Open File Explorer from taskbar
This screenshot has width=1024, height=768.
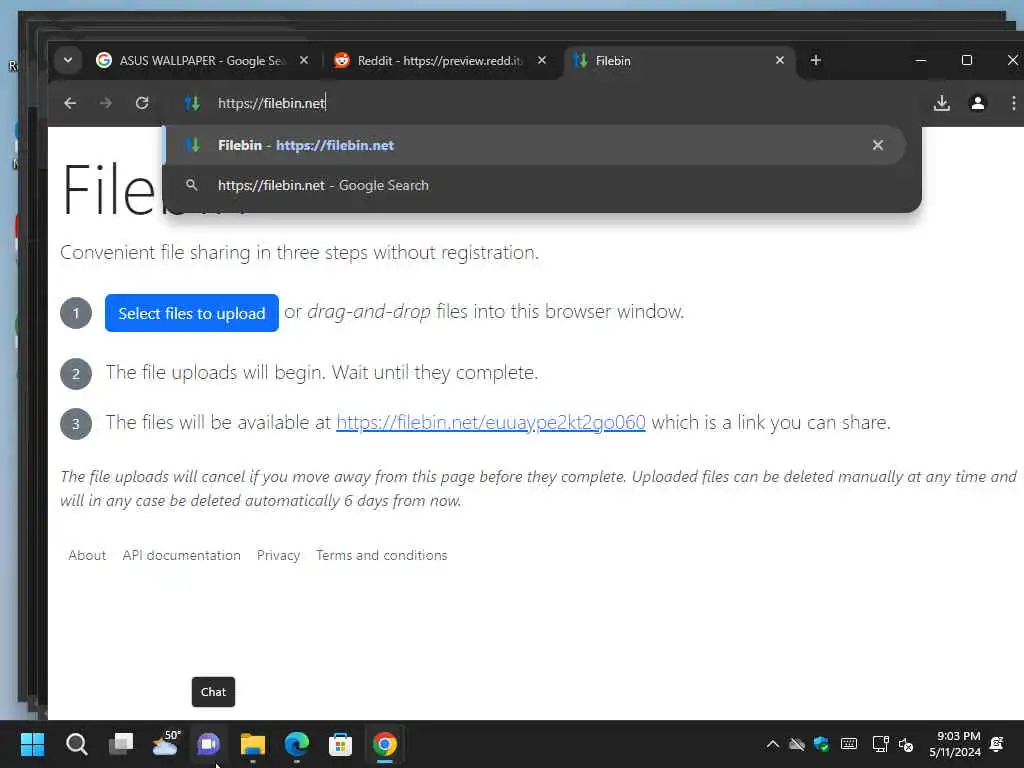click(252, 744)
